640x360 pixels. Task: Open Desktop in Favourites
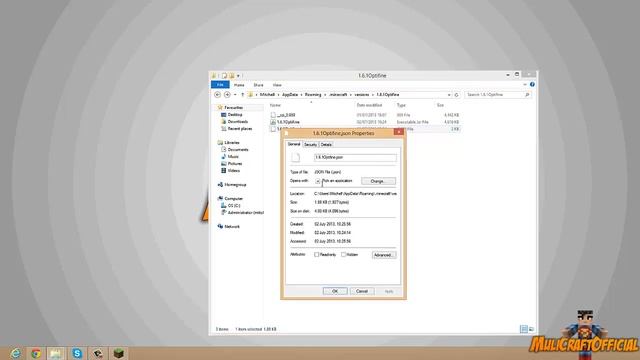click(235, 115)
